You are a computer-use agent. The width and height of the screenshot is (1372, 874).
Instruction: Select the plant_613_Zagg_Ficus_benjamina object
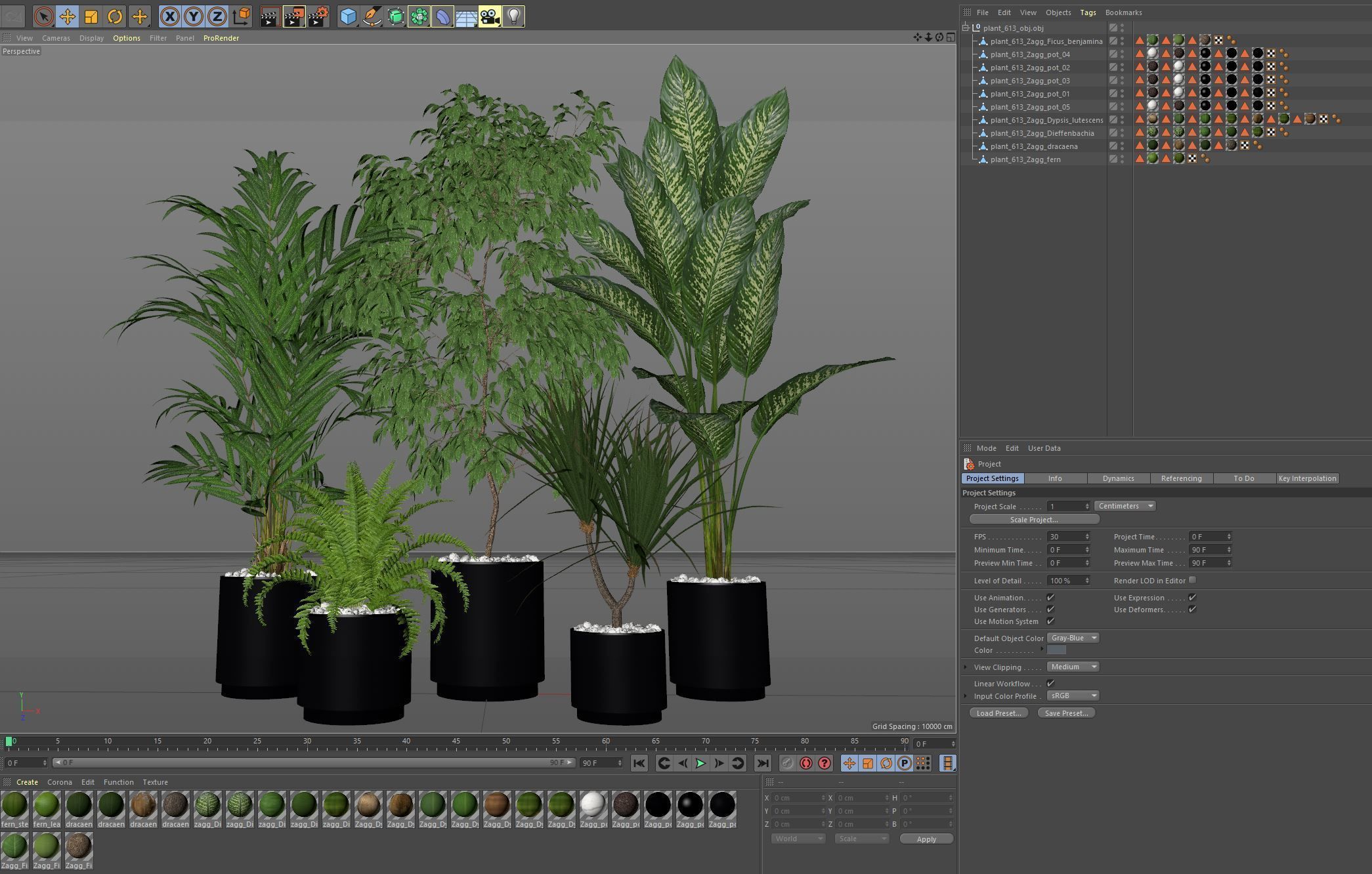pos(1046,41)
